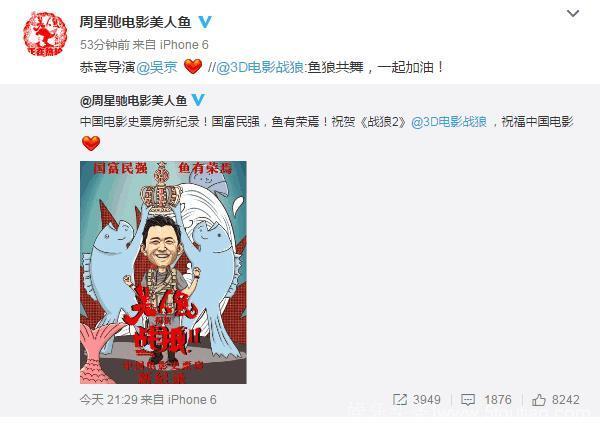The height and width of the screenshot is (423, 600).
Task: Enlarge the Wolf Warrior cartoon poster image
Action: tap(163, 272)
